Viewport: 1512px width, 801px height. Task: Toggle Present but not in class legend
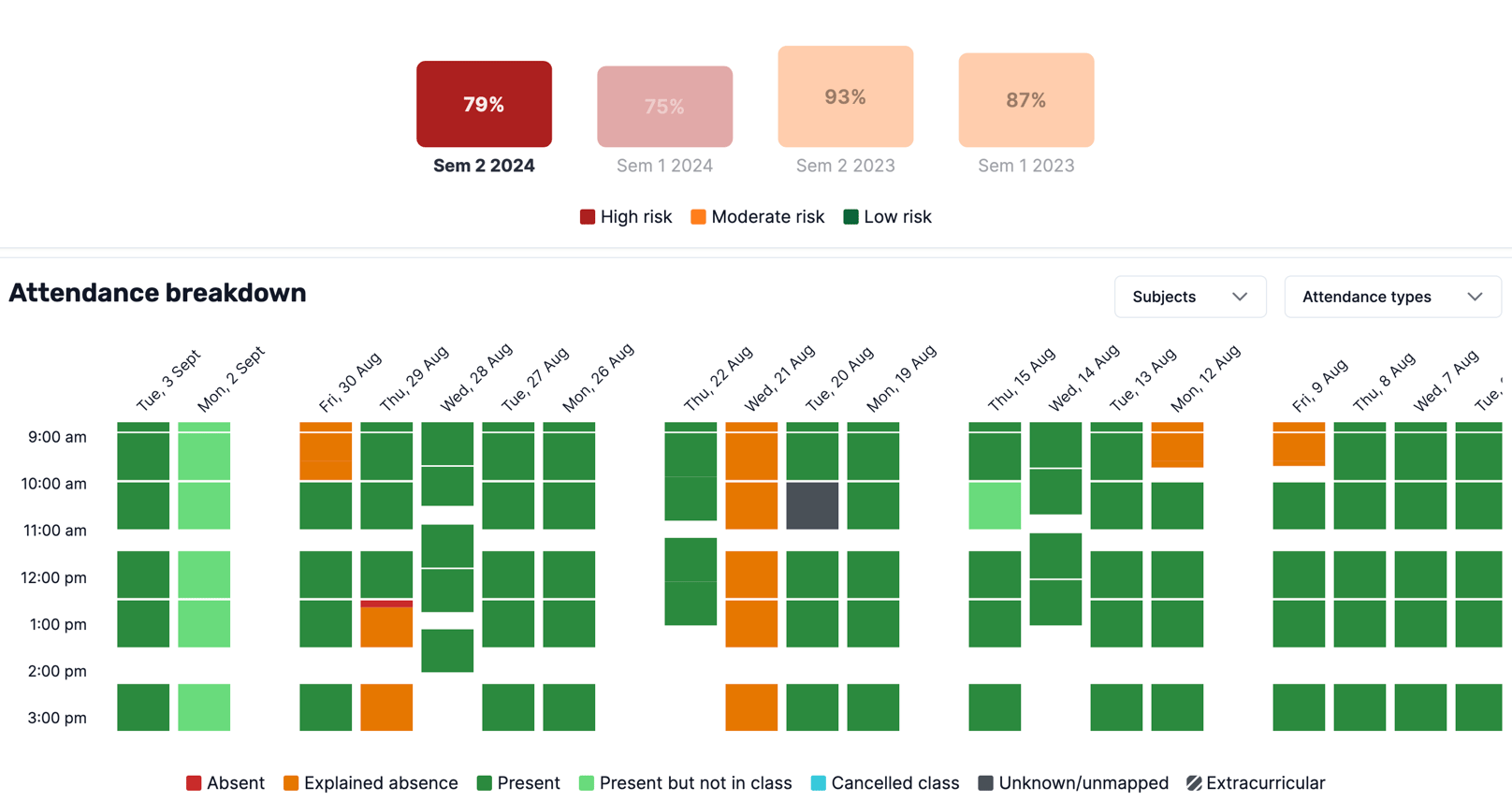coord(685,783)
